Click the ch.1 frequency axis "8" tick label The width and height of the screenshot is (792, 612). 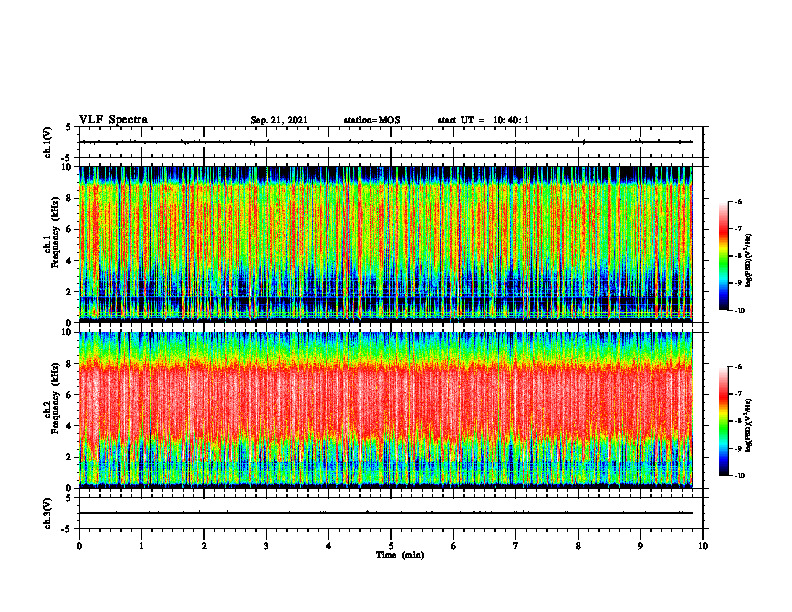click(x=70, y=198)
